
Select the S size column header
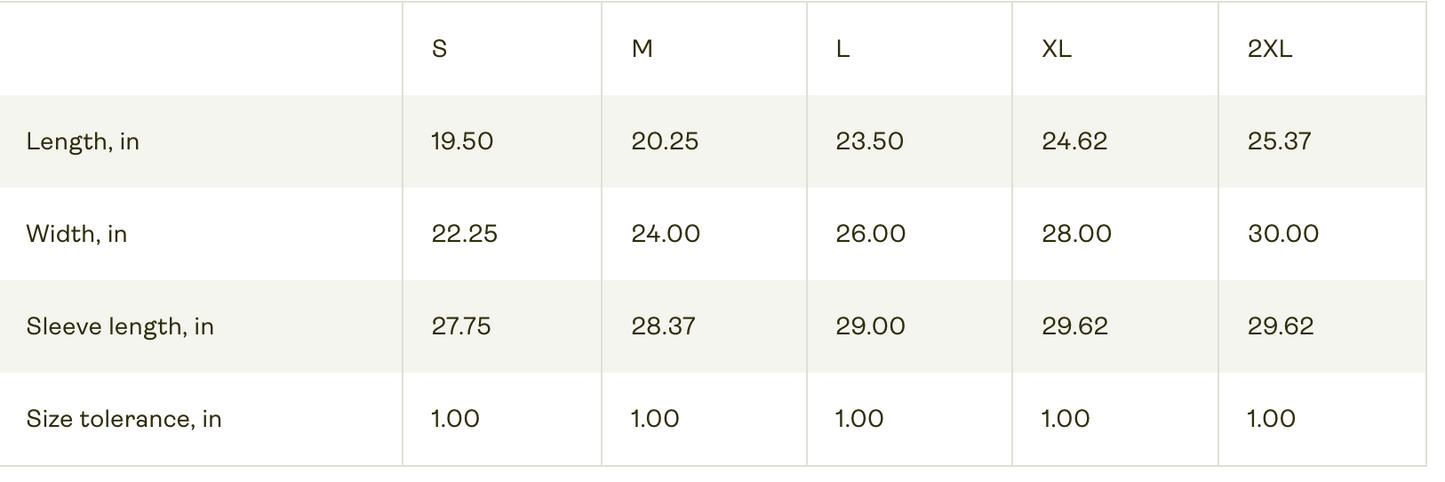point(439,49)
